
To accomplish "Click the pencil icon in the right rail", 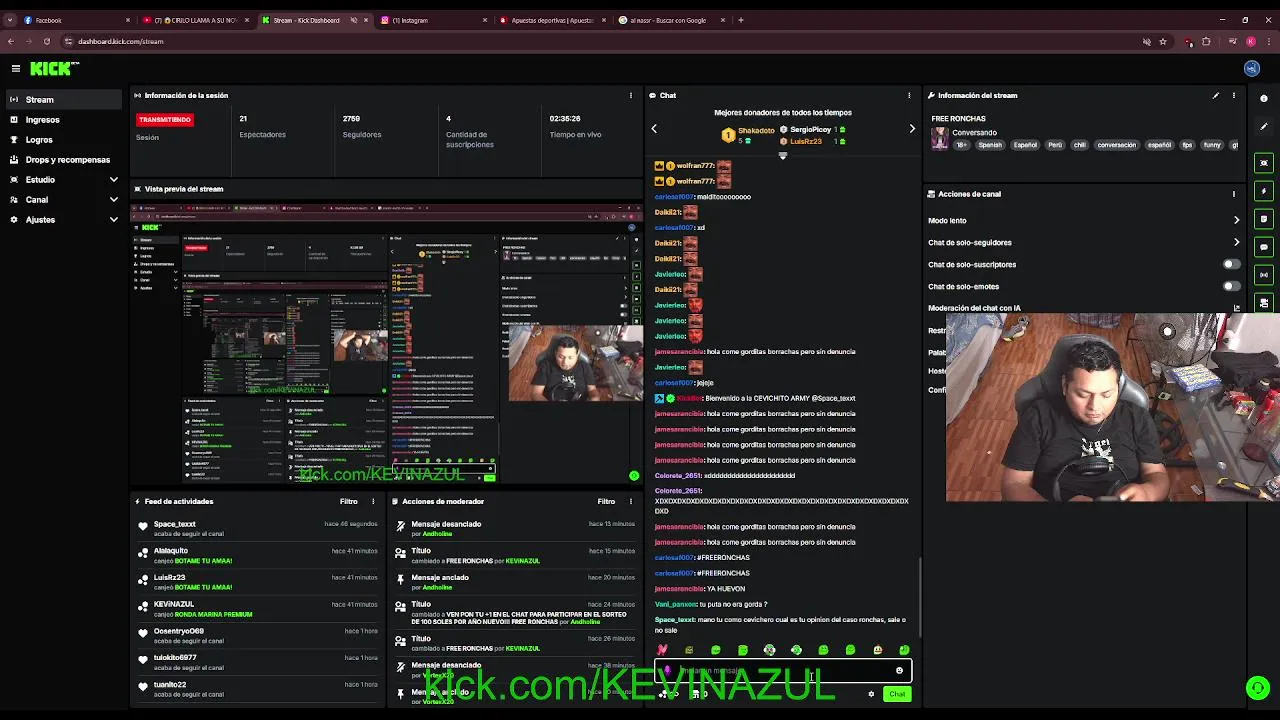I will [1264, 126].
